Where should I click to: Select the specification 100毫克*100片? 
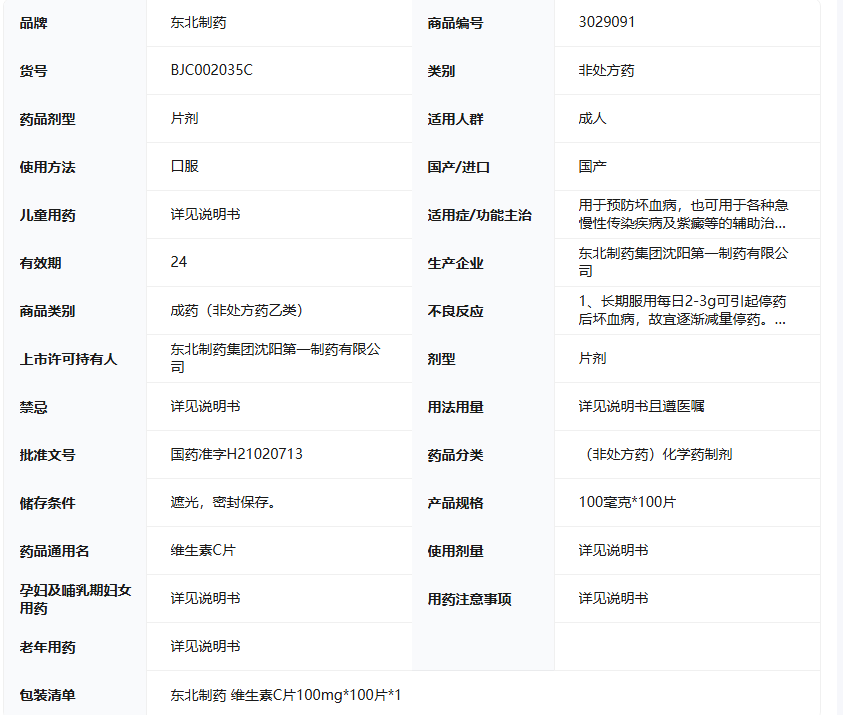click(x=627, y=502)
